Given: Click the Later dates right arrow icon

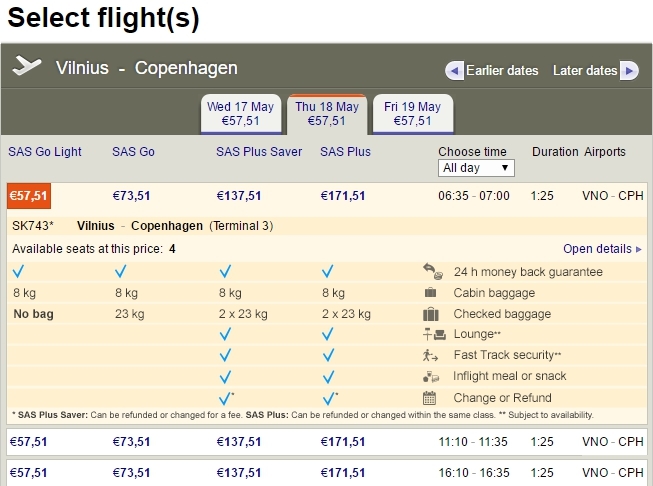Looking at the screenshot, I should pos(628,71).
